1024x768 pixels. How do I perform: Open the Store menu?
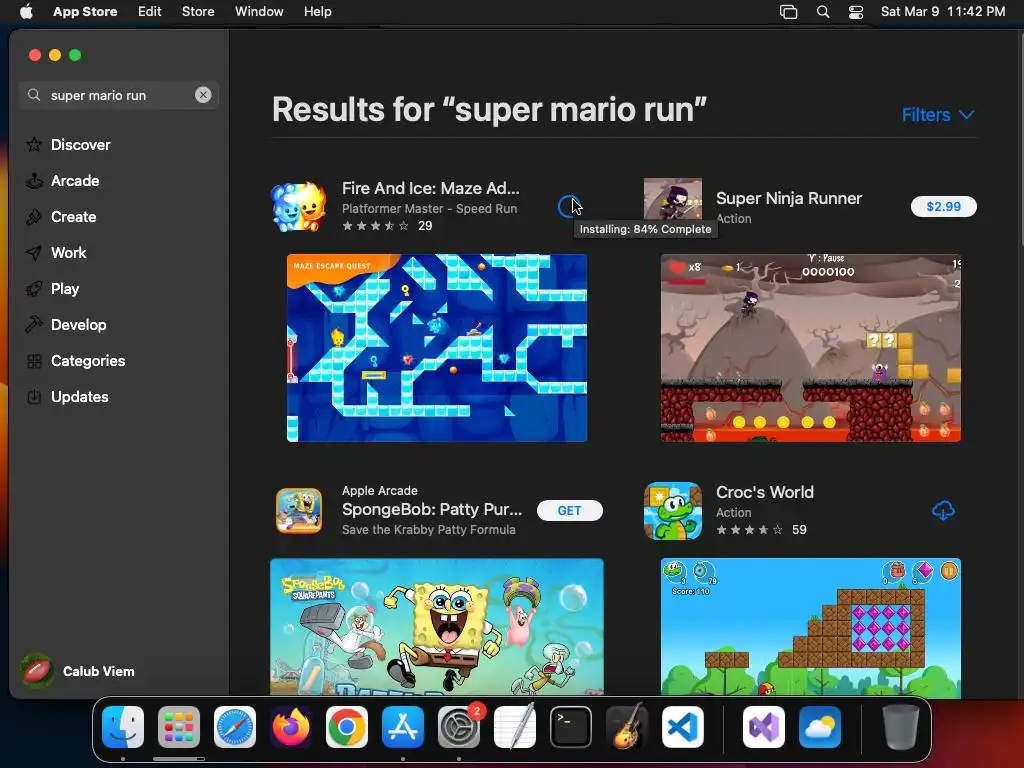pyautogui.click(x=198, y=12)
